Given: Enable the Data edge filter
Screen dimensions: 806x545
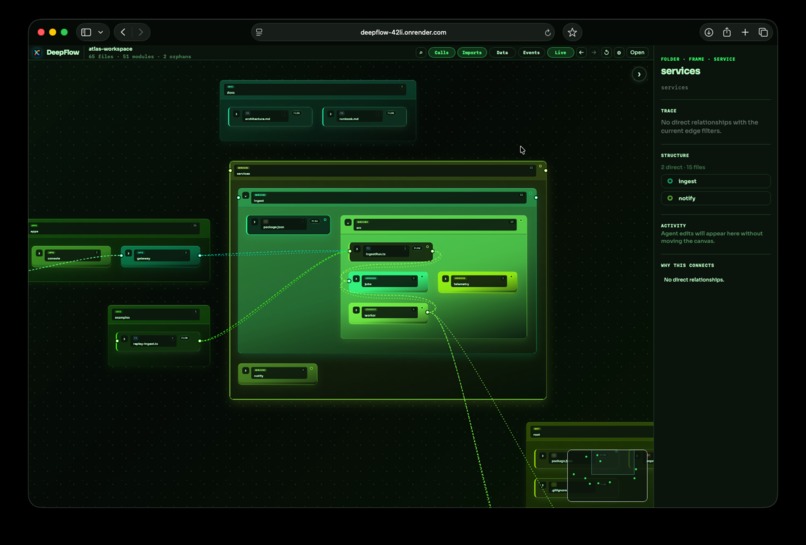Looking at the screenshot, I should [x=502, y=52].
